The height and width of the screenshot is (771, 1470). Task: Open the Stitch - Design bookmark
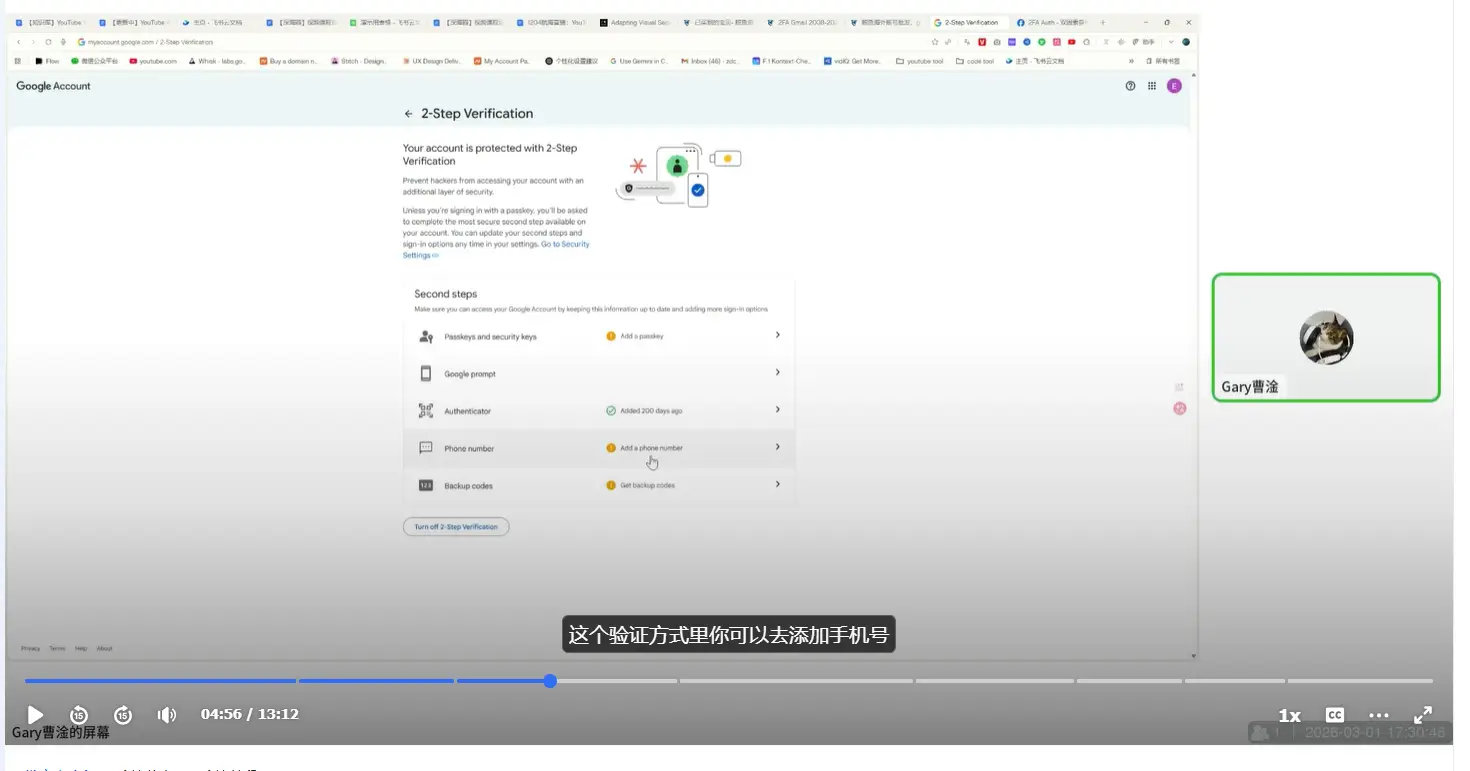click(x=358, y=61)
